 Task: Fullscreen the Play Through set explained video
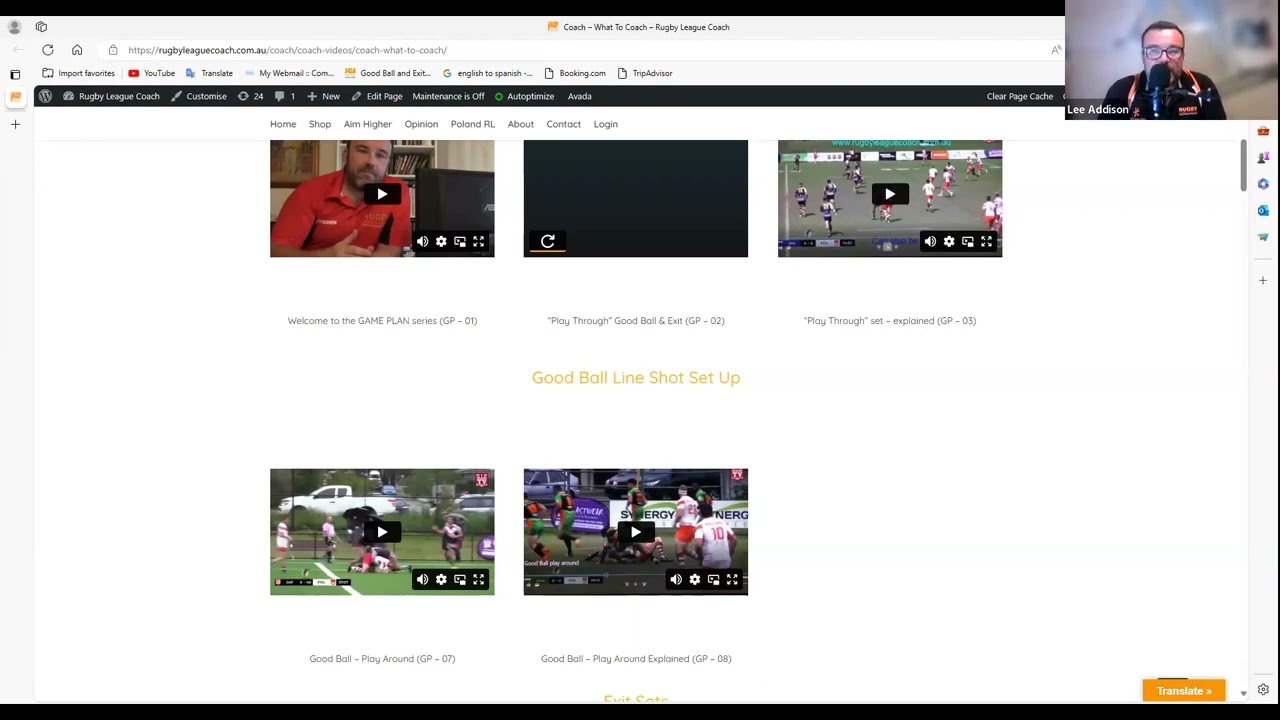(987, 241)
